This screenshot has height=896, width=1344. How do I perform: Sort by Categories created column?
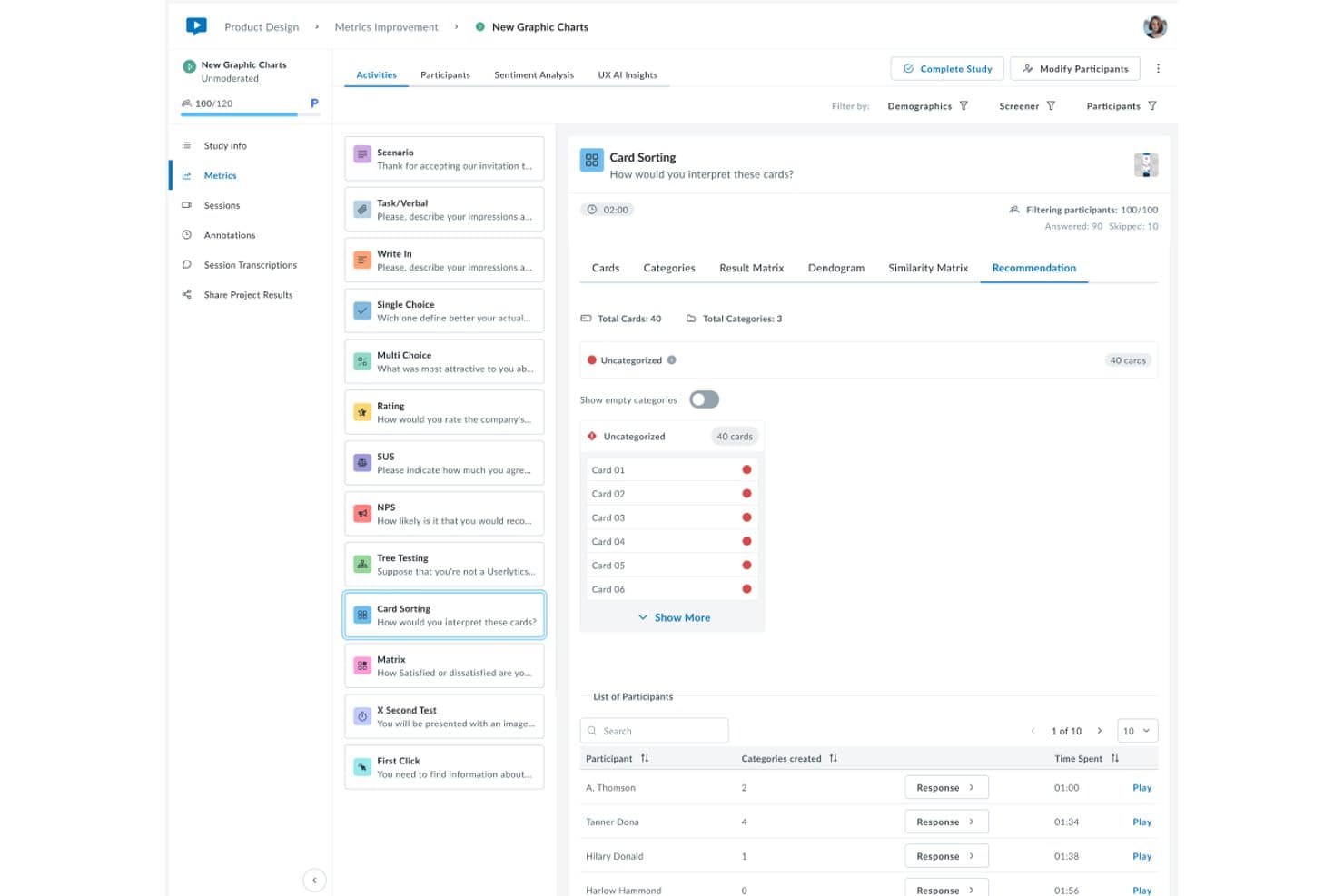(x=789, y=759)
